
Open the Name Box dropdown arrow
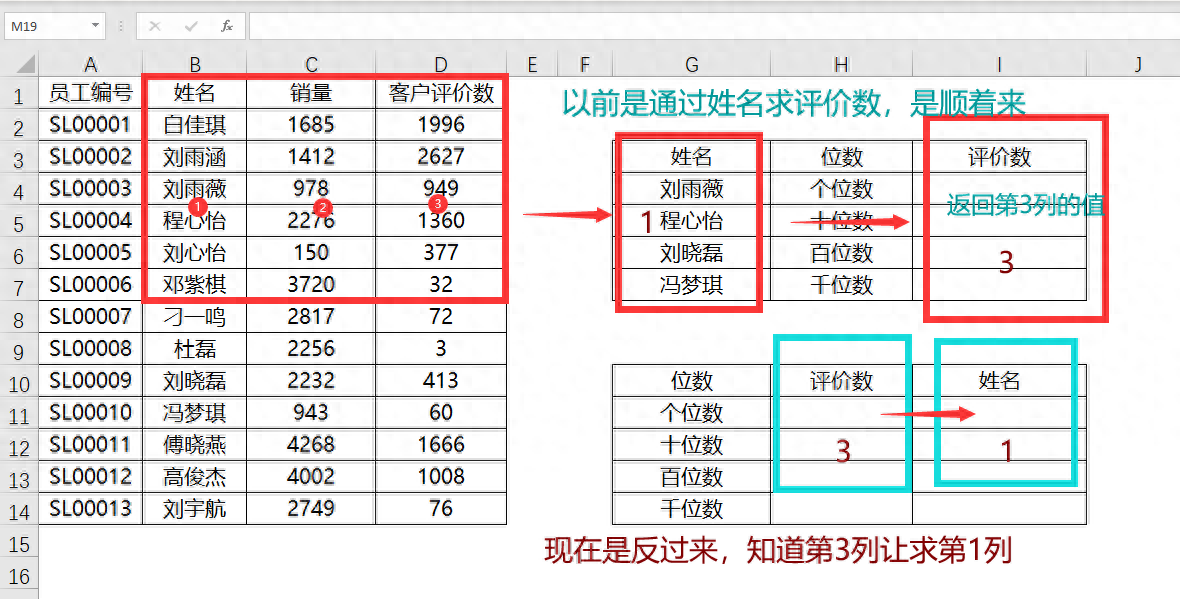[x=96, y=26]
